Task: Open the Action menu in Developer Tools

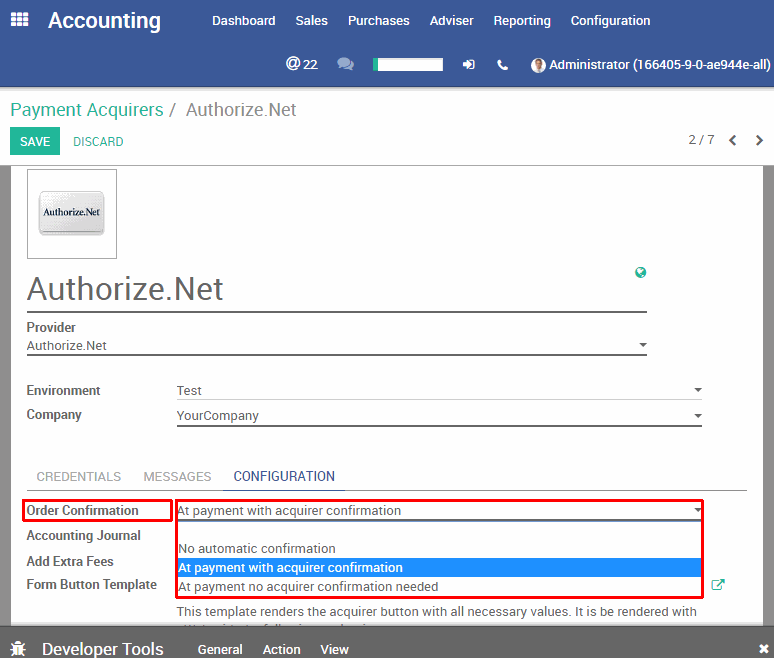Action: 281,649
